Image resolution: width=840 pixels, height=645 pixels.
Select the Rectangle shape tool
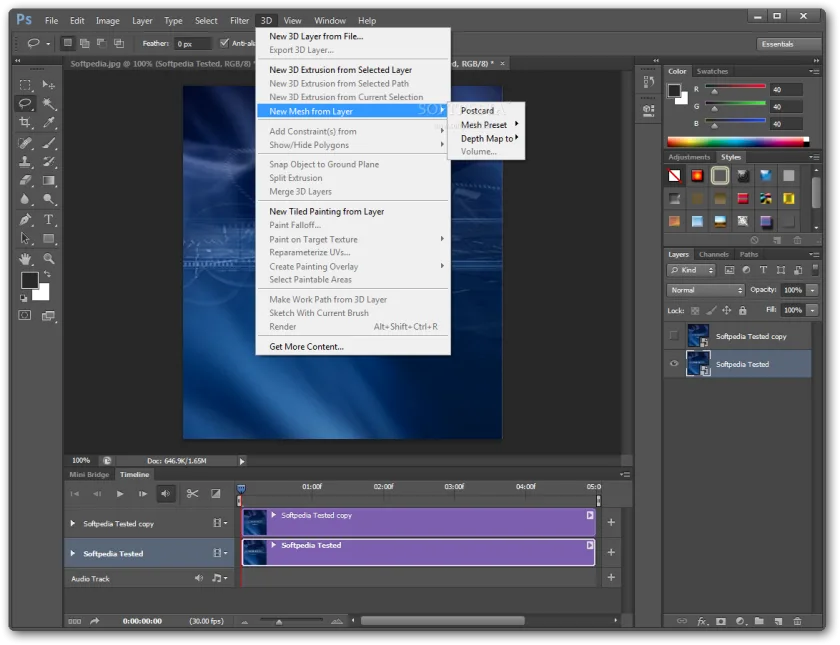click(49, 238)
